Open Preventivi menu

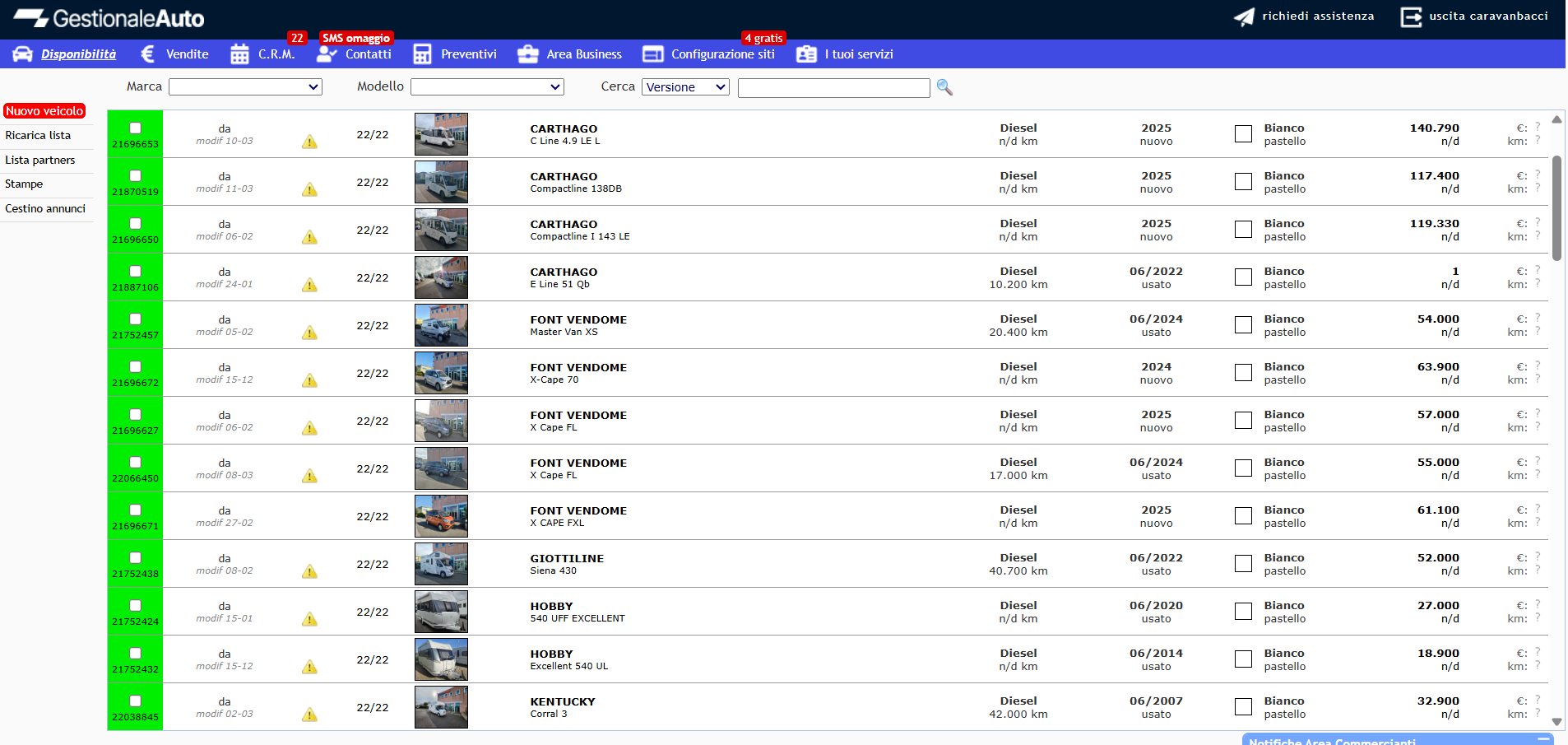tap(469, 54)
